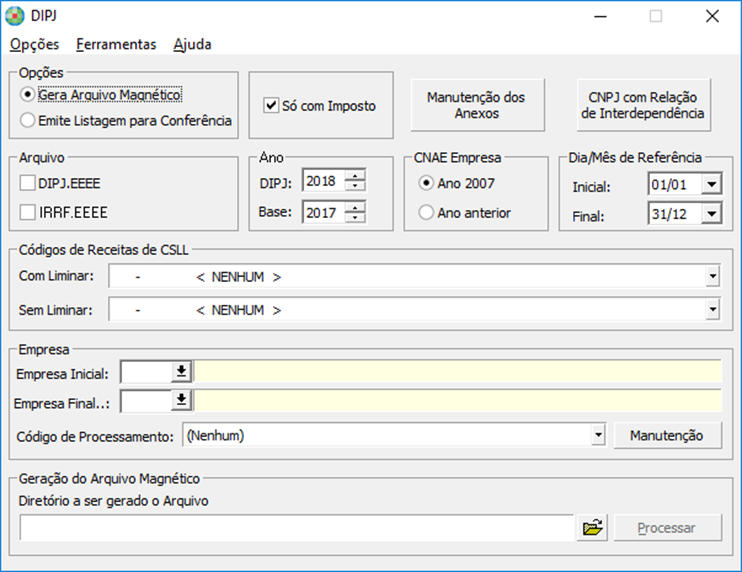Minimize the DIPJ window
This screenshot has height=572, width=742.
point(601,16)
